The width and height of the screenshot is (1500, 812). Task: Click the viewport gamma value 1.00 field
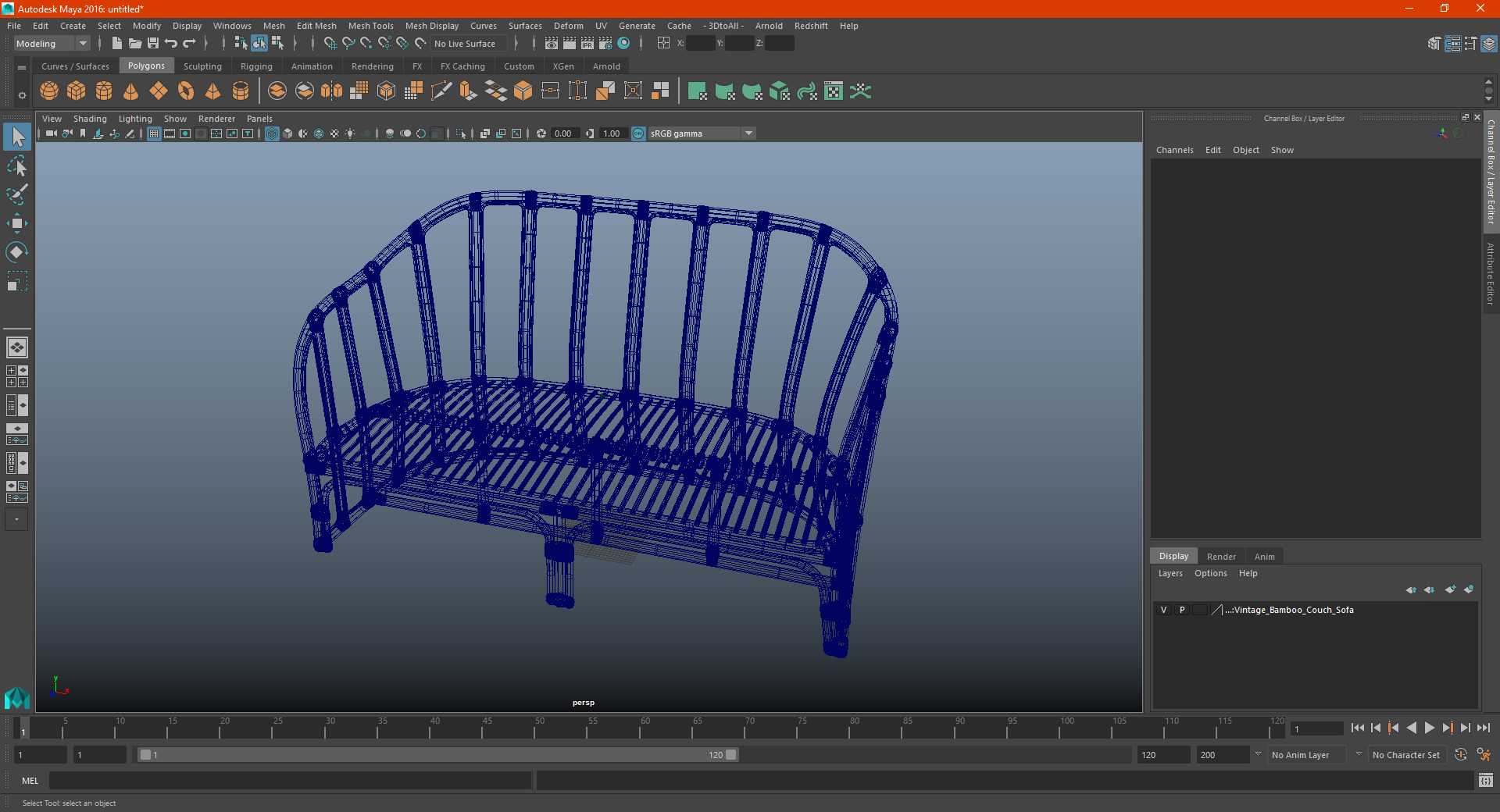612,134
